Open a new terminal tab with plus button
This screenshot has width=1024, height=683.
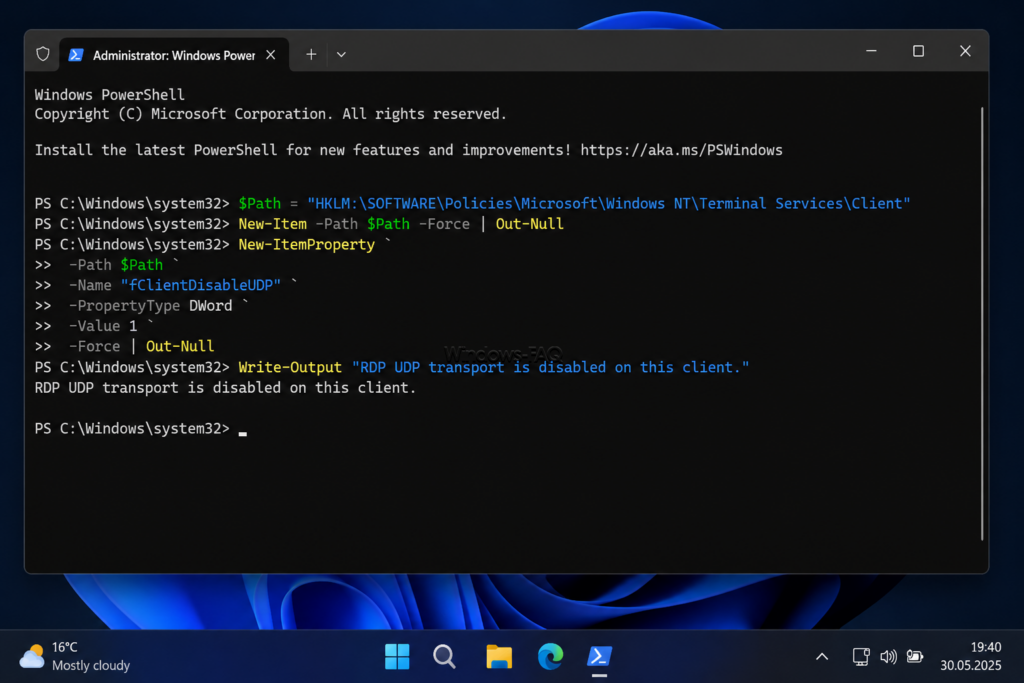311,55
